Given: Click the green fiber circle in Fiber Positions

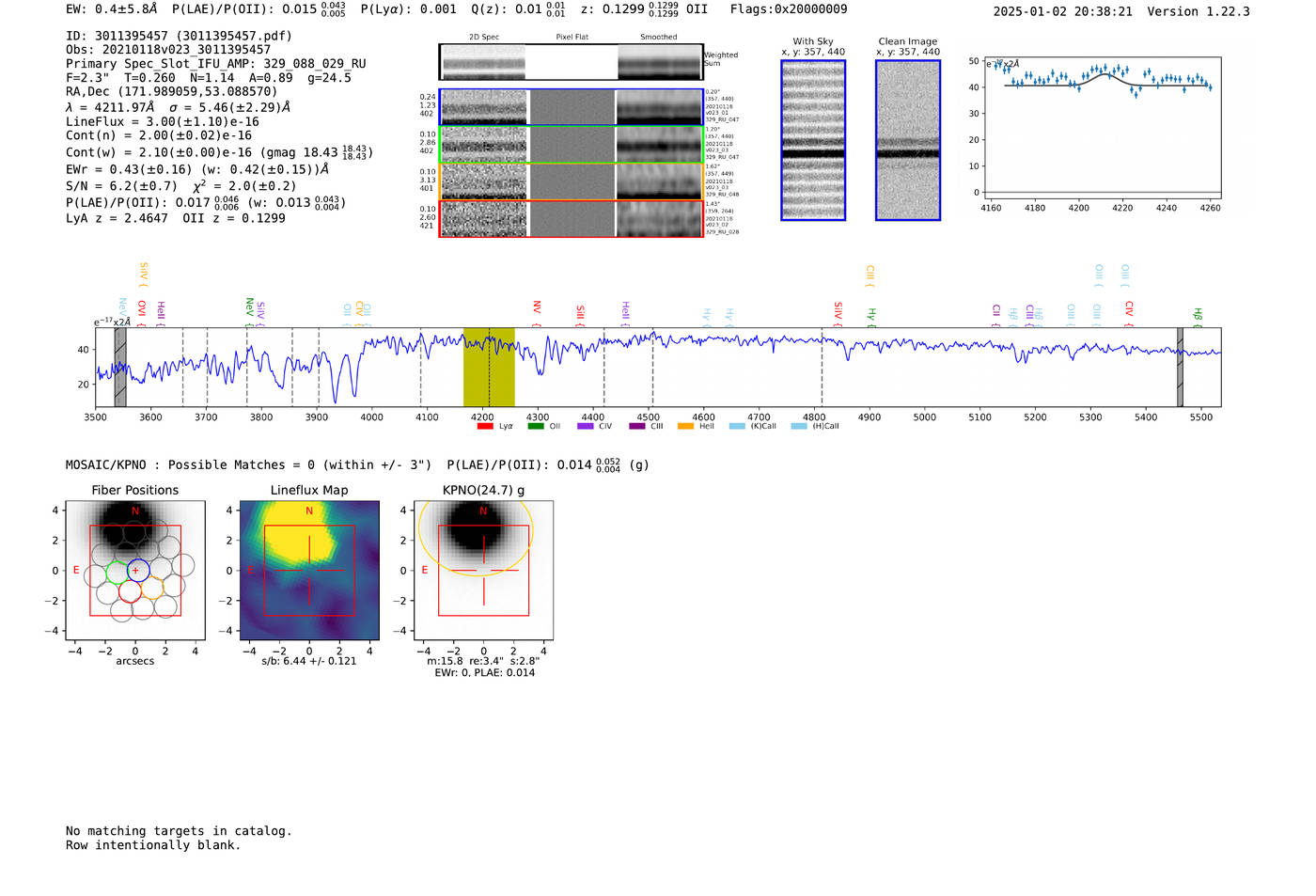Looking at the screenshot, I should 117,572.
